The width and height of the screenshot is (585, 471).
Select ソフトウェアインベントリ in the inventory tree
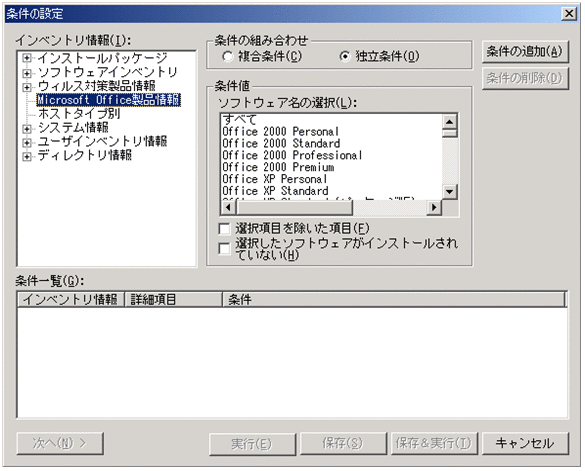108,72
